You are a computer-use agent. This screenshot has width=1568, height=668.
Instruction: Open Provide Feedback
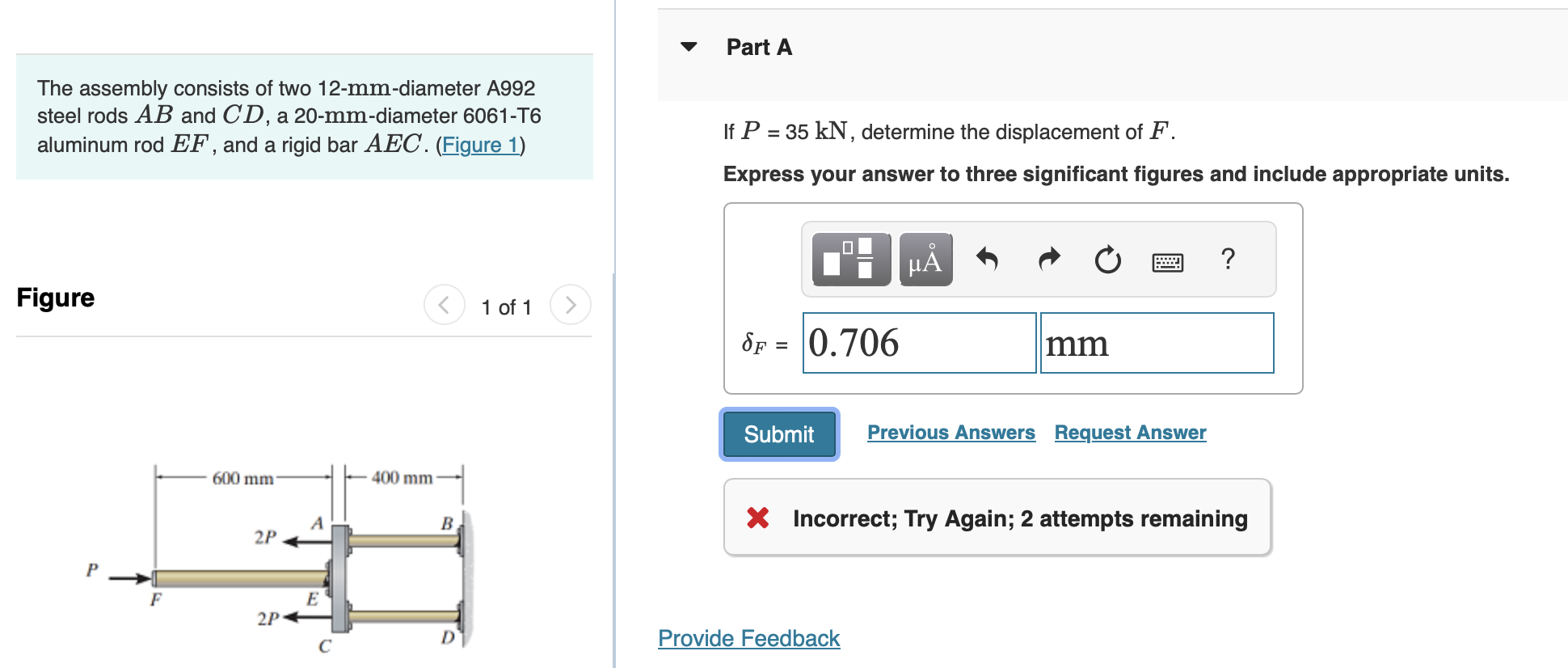point(747,638)
